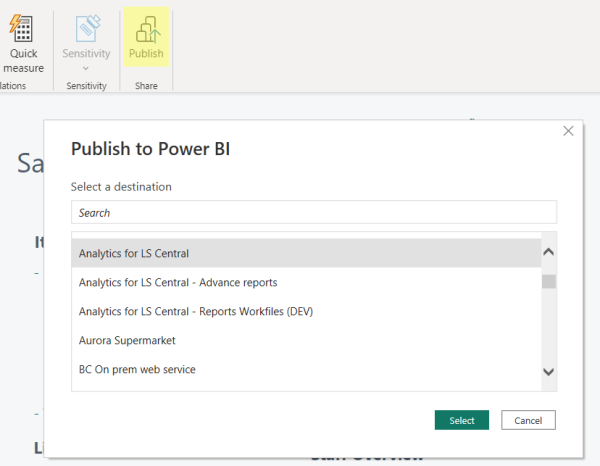600x466 pixels.
Task: Click the Quick measure text label
Action: click(24, 61)
